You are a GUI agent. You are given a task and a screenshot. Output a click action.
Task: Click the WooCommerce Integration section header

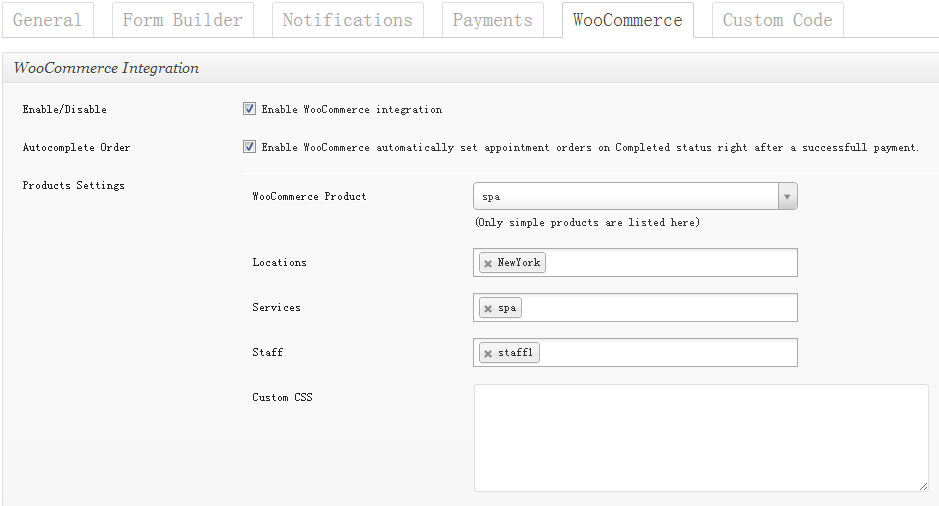pyautogui.click(x=106, y=68)
